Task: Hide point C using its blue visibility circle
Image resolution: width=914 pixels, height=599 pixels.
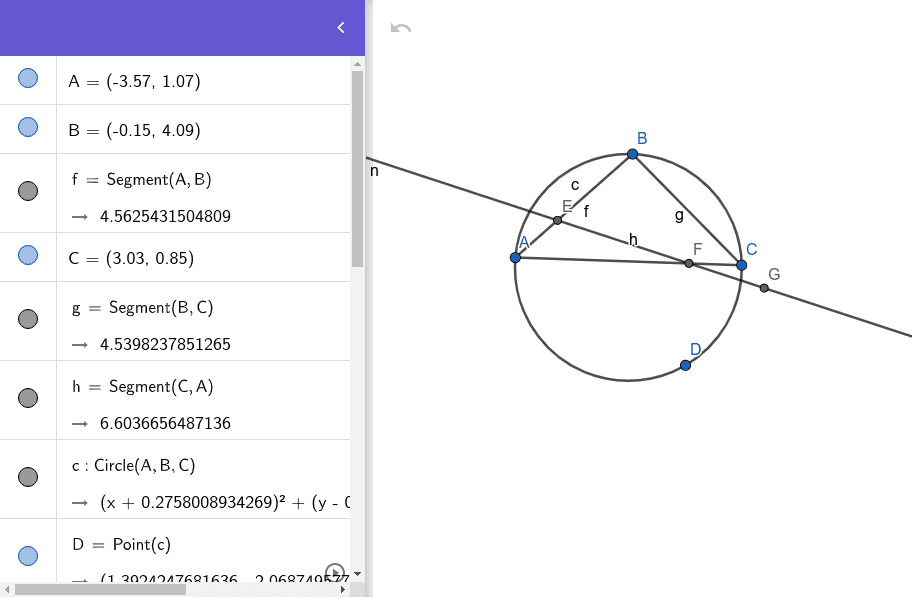Action: pyautogui.click(x=28, y=254)
